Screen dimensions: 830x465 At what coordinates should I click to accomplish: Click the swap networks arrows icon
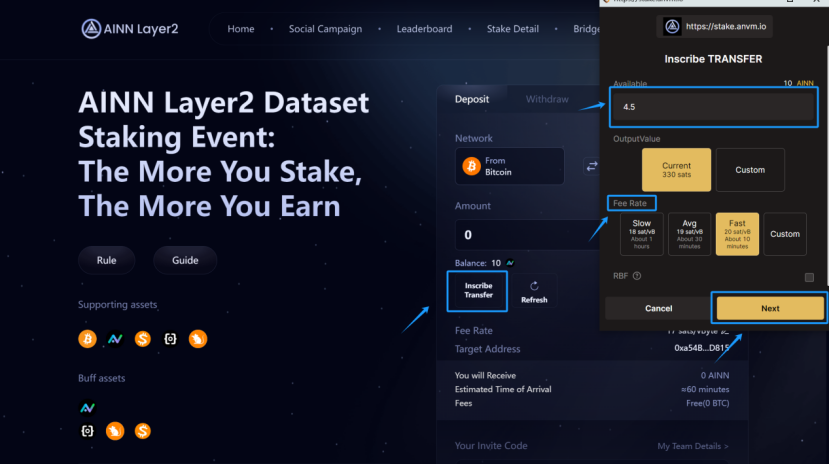coord(592,166)
